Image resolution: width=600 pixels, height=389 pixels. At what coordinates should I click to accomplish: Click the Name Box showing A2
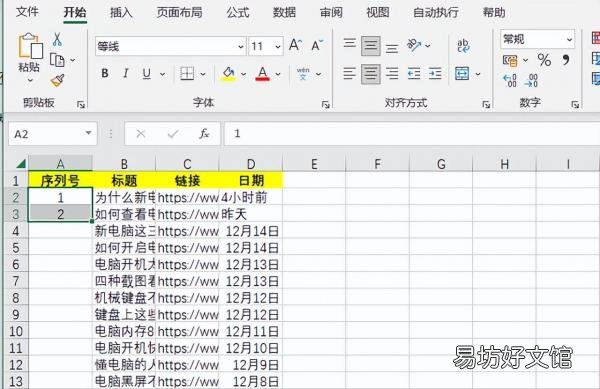[53, 134]
